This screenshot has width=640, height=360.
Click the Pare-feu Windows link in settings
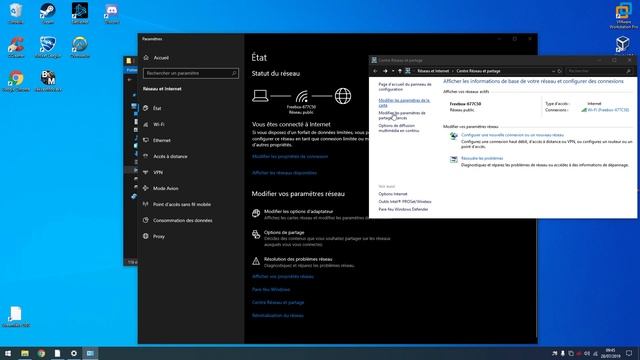[271, 289]
